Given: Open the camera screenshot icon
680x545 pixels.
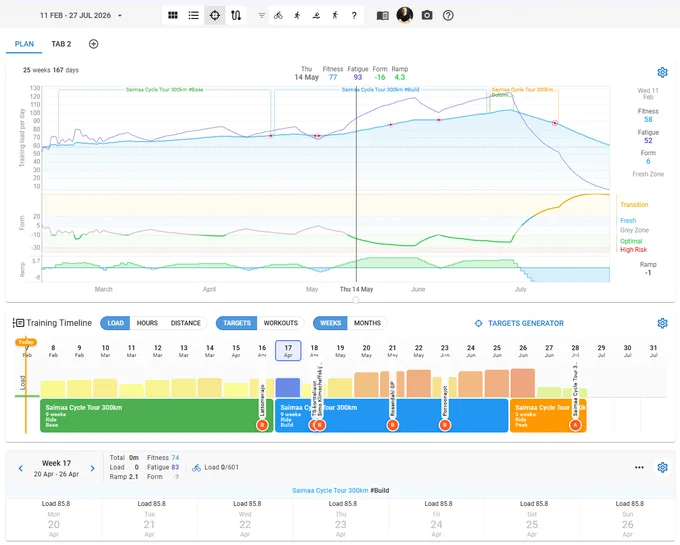Looking at the screenshot, I should point(427,16).
